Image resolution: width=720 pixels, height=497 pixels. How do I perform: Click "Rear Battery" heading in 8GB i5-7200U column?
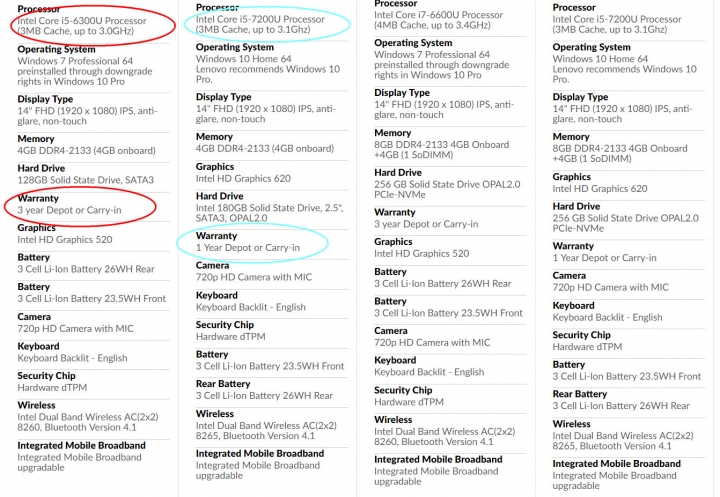tap(580, 394)
